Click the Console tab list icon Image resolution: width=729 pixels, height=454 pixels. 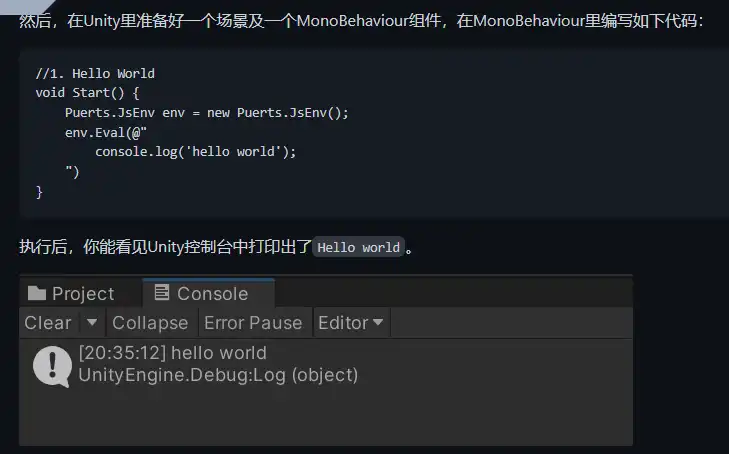(162, 293)
